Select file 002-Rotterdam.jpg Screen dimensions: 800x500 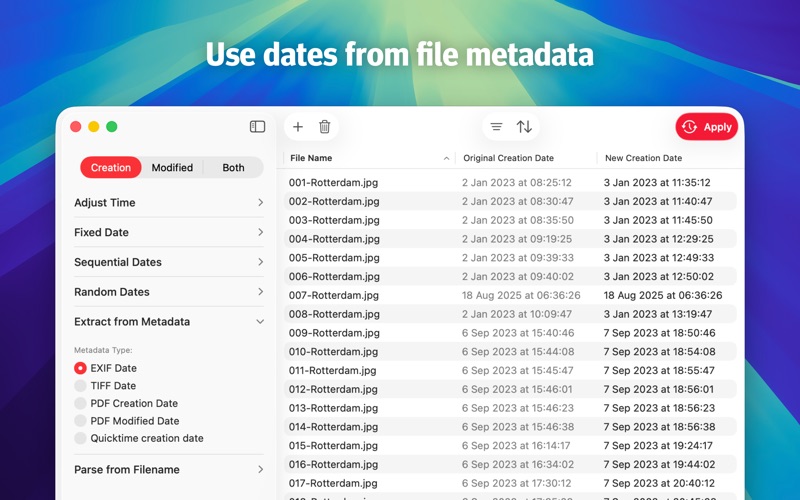pyautogui.click(x=334, y=201)
